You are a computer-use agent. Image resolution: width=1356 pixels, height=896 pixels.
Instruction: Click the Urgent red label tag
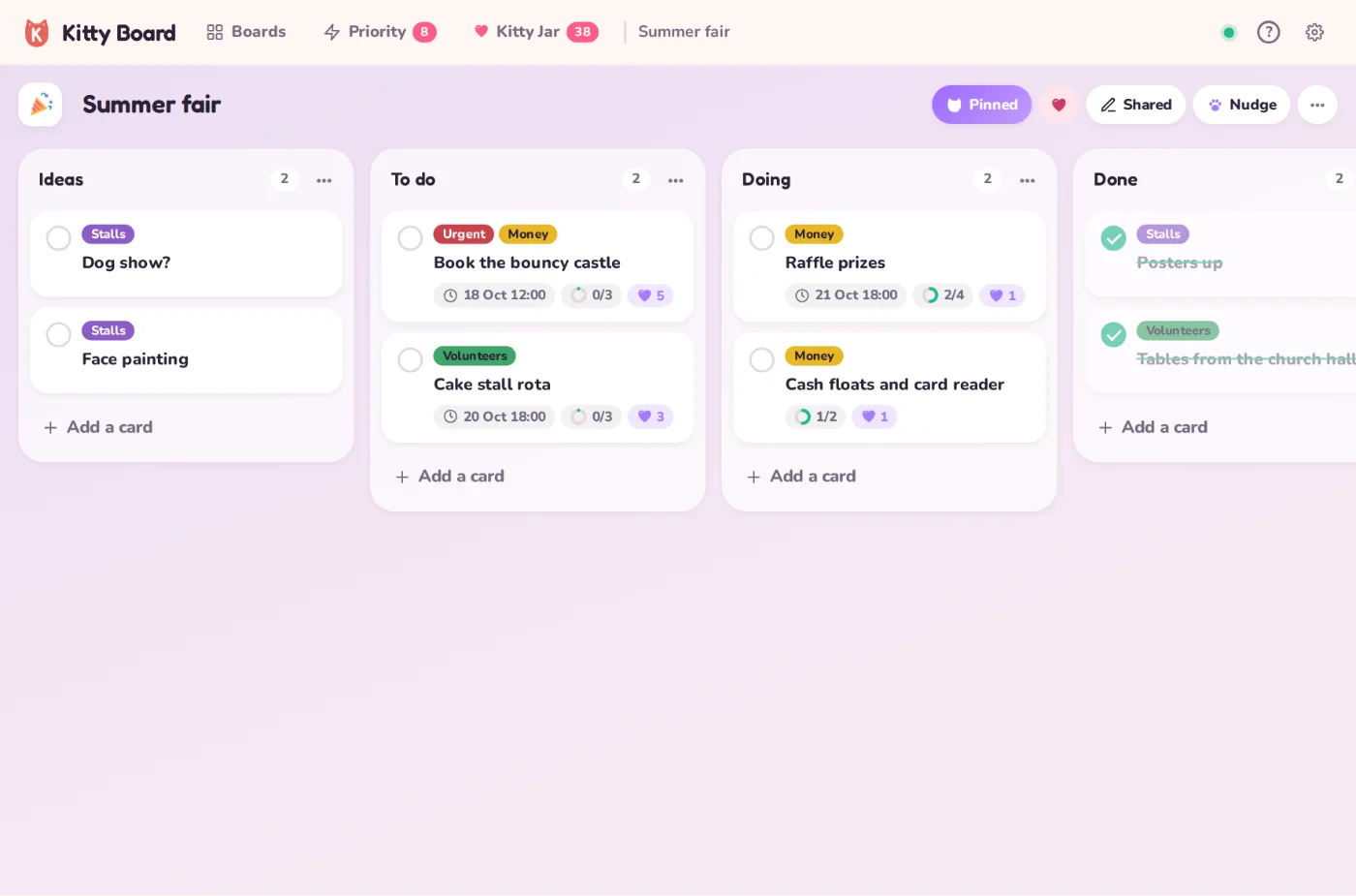[x=464, y=234]
